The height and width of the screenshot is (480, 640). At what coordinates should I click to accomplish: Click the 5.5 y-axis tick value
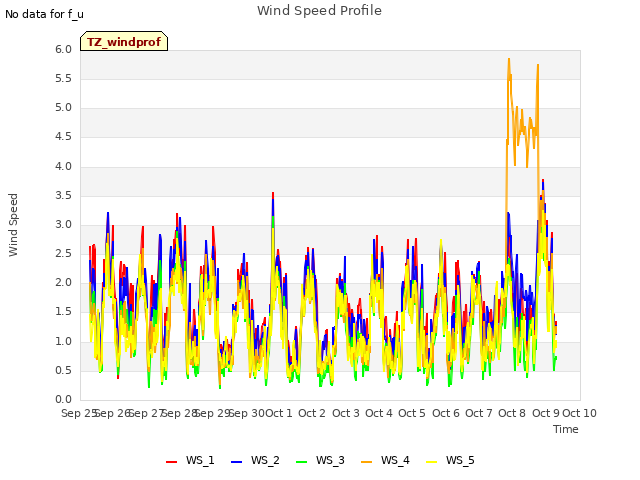click(63, 78)
